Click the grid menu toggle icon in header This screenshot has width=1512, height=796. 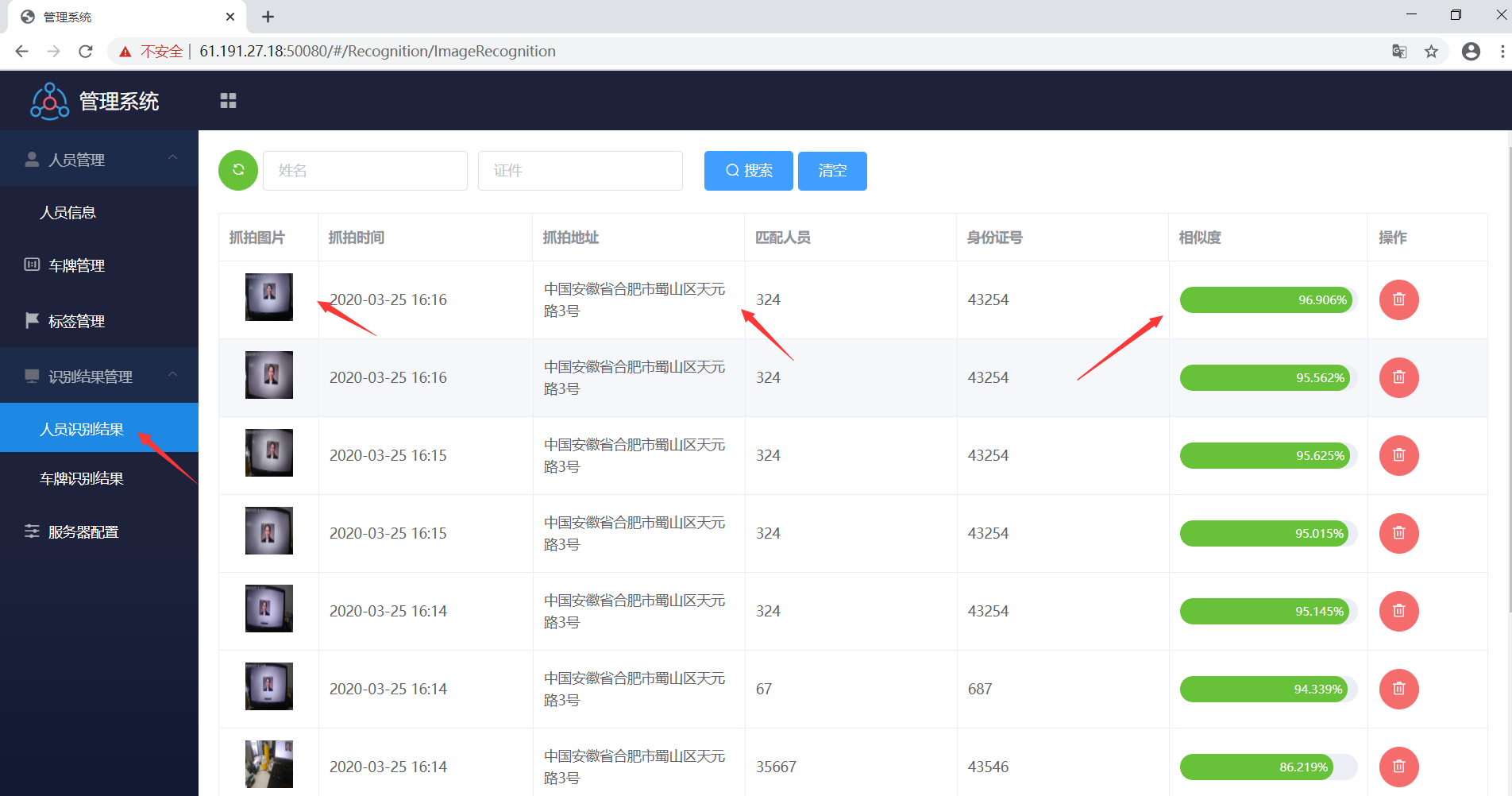(x=228, y=100)
